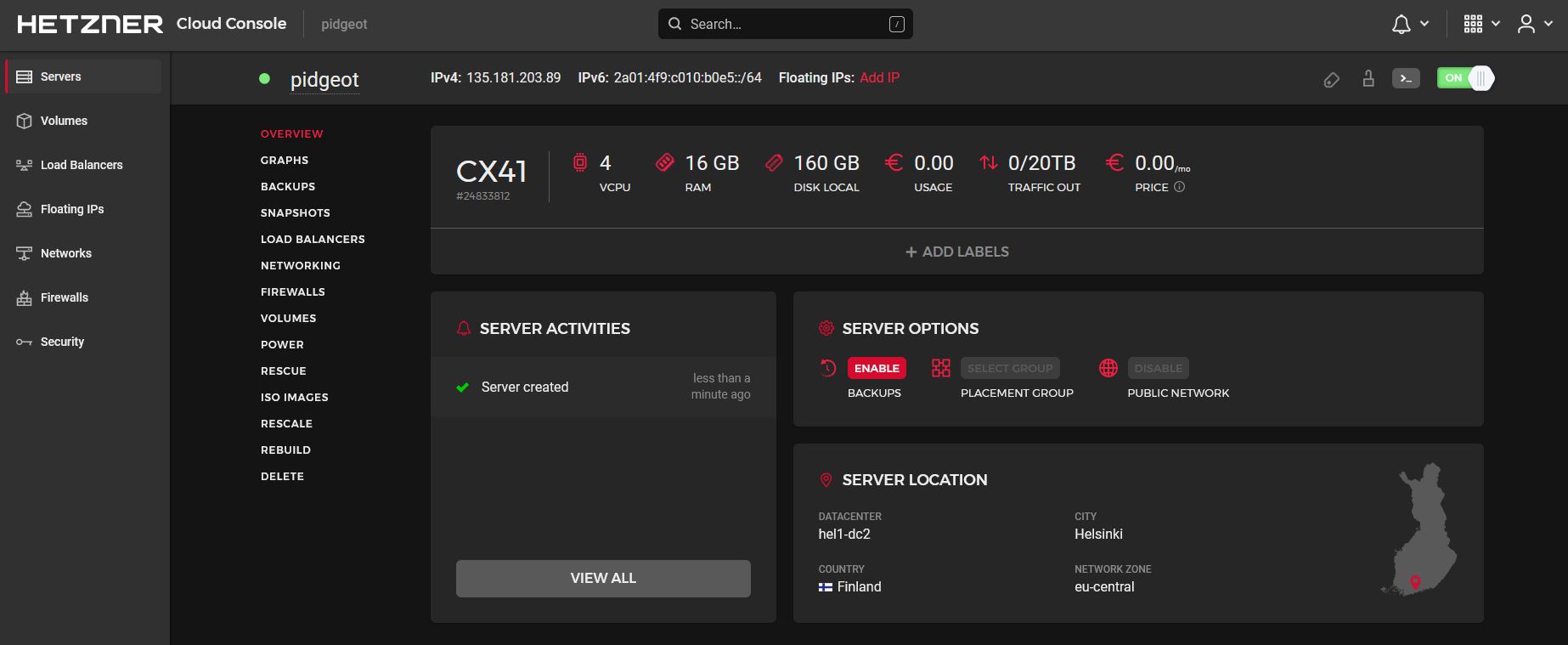Click the hel1-dc2 datacenter value

[844, 535]
